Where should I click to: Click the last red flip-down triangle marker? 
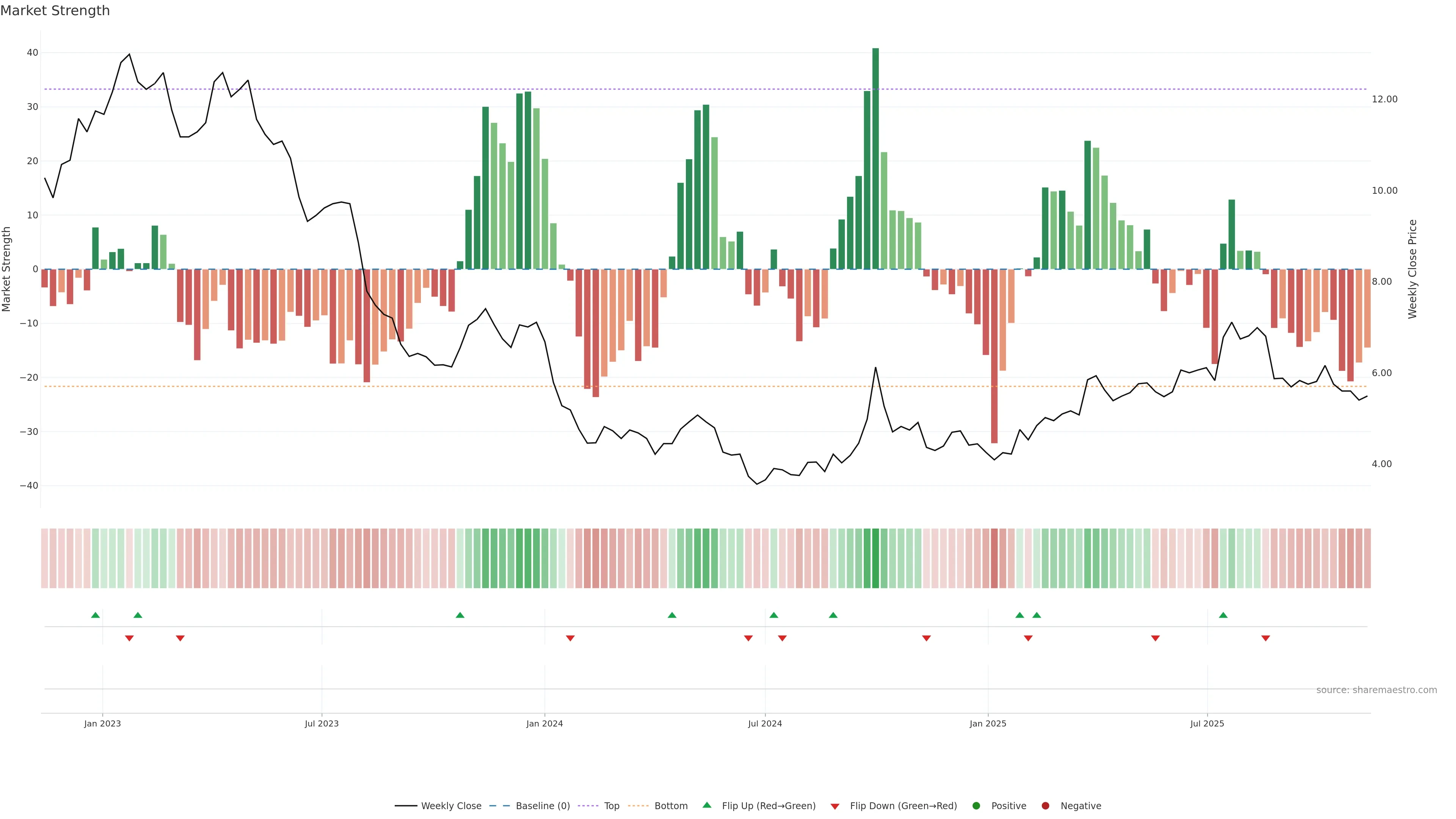(x=1266, y=638)
